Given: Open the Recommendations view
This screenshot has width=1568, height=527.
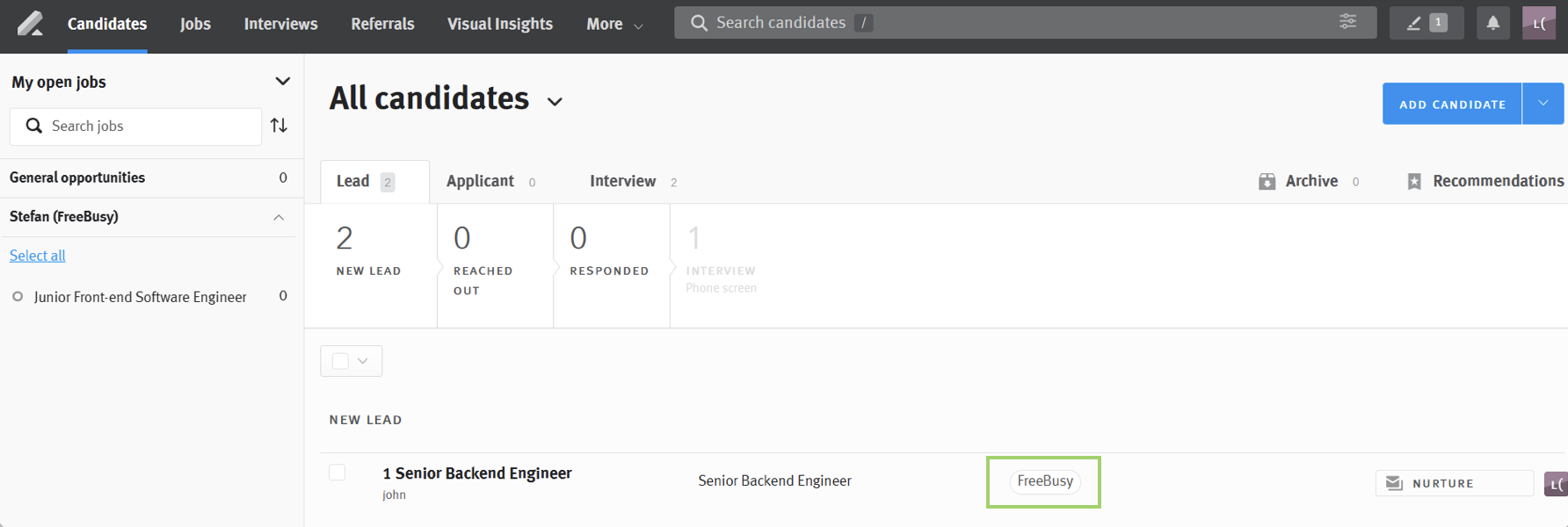Looking at the screenshot, I should [x=1485, y=181].
